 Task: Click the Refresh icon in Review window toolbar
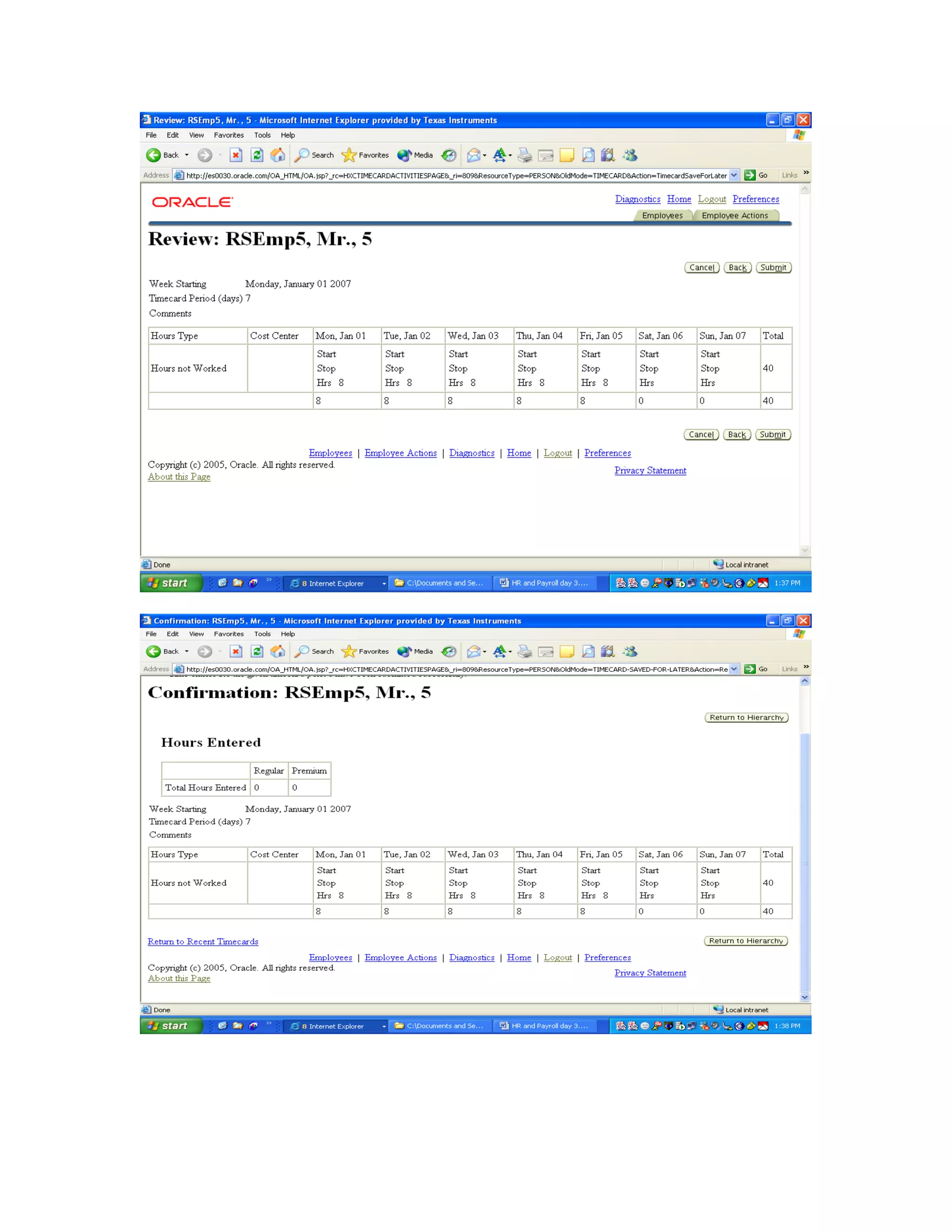(257, 155)
